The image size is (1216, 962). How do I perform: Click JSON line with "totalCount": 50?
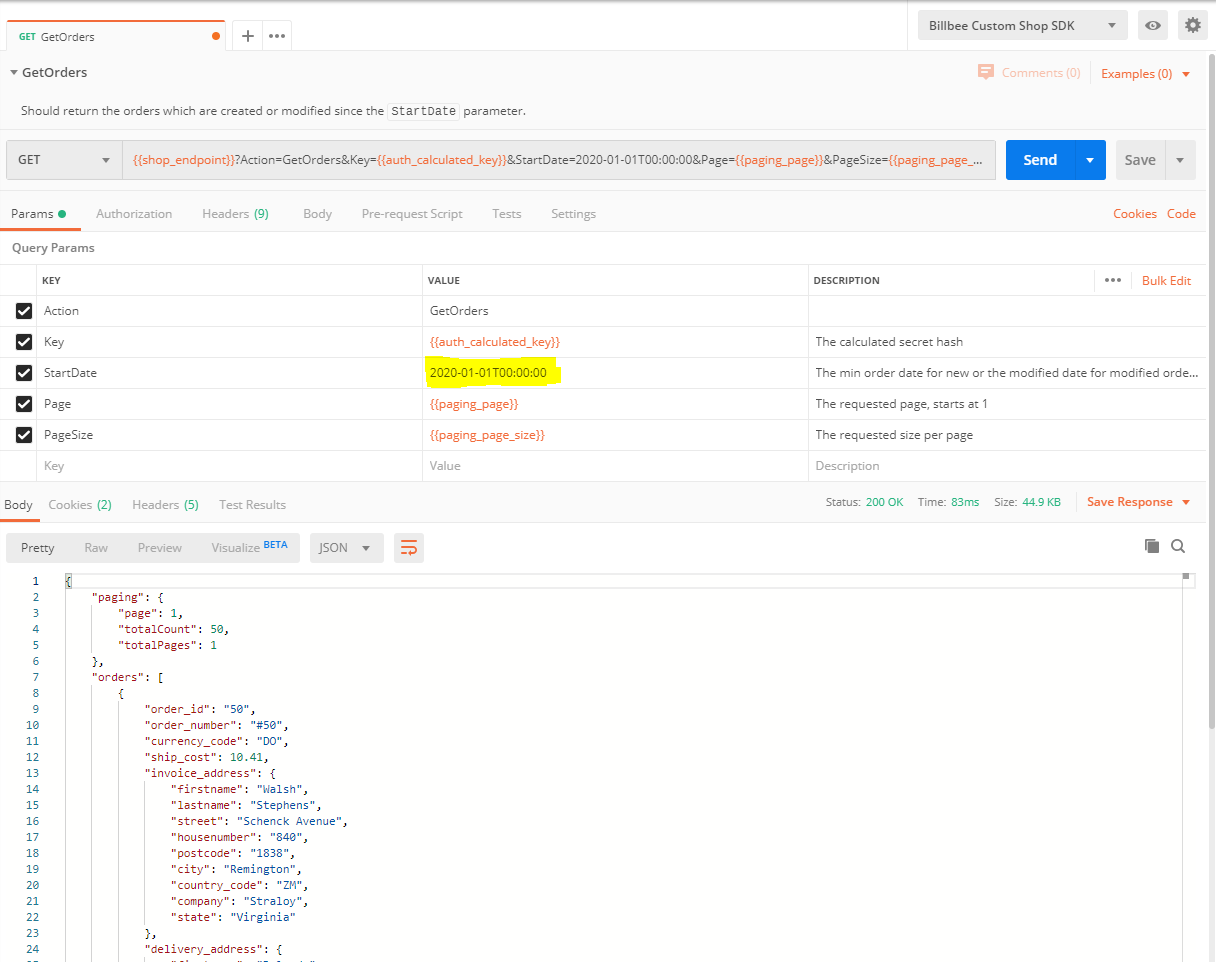pyautogui.click(x=173, y=629)
